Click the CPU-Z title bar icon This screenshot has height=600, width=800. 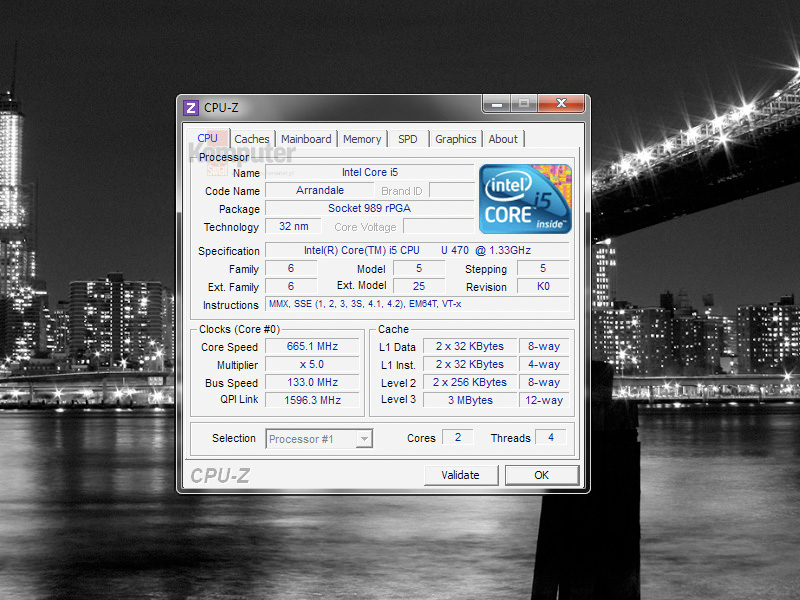pyautogui.click(x=190, y=108)
